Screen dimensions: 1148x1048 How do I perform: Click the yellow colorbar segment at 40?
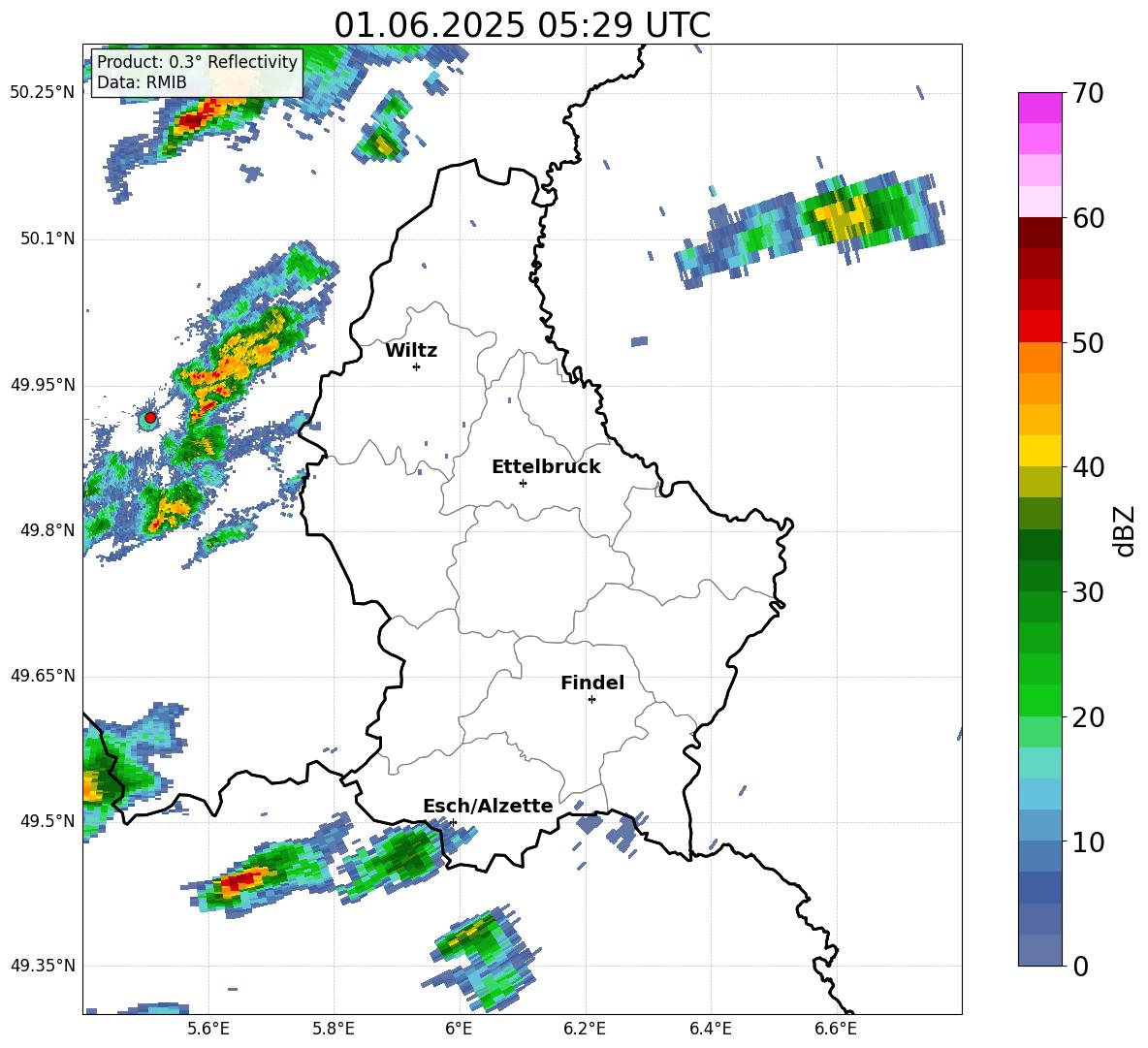[x=1039, y=451]
